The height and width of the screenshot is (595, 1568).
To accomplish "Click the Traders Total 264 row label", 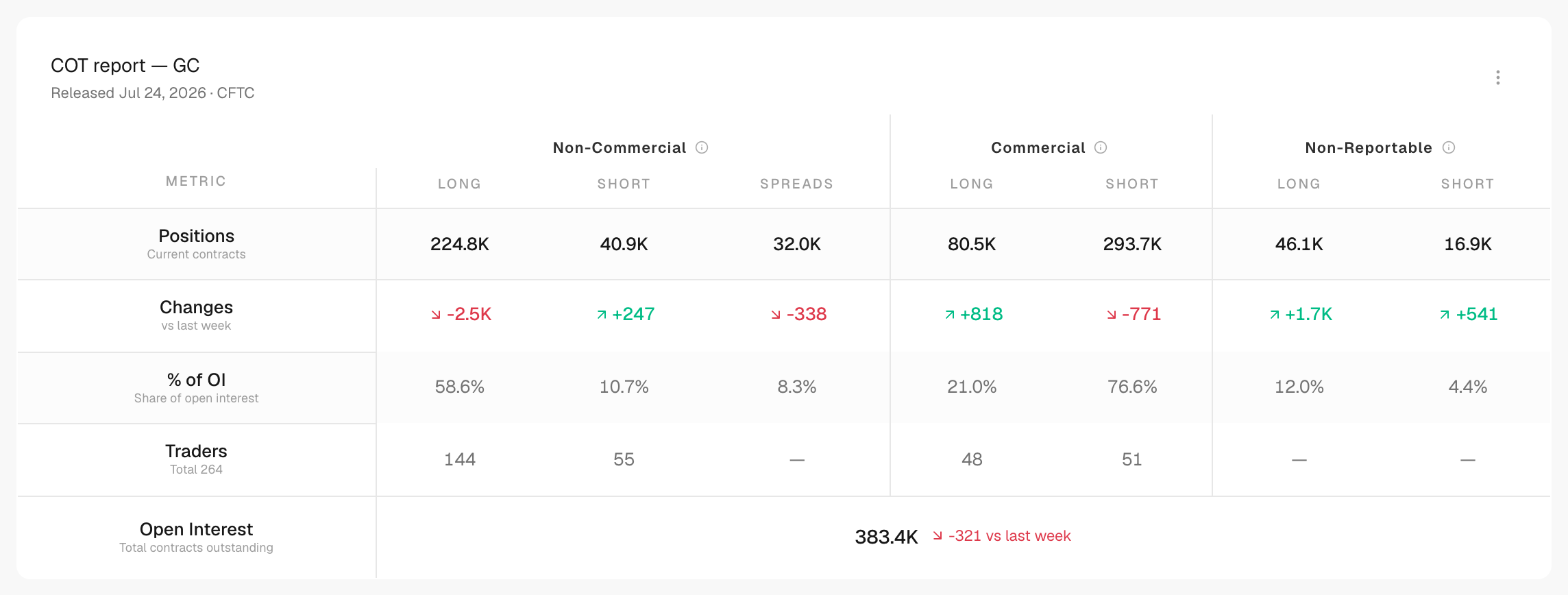I will (196, 459).
